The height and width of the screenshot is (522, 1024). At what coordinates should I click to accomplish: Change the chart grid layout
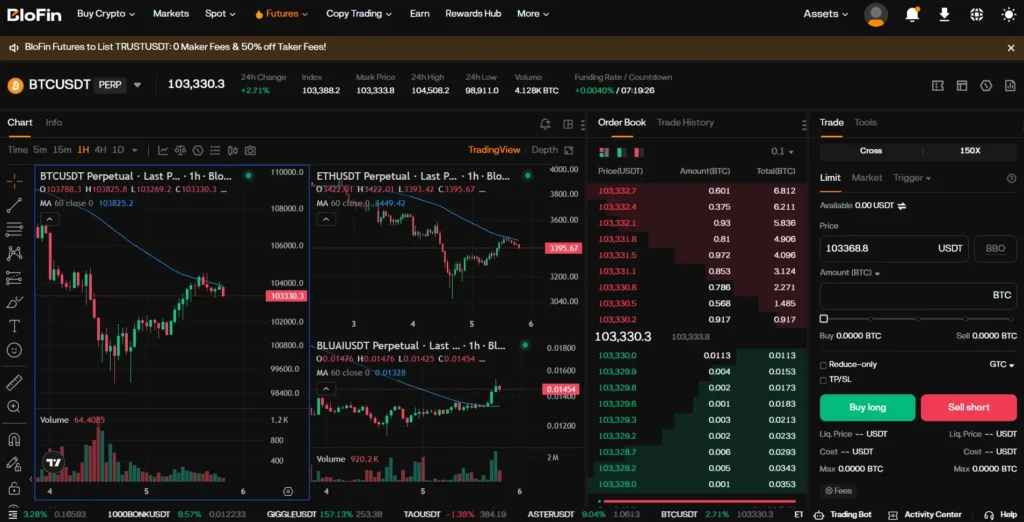568,124
